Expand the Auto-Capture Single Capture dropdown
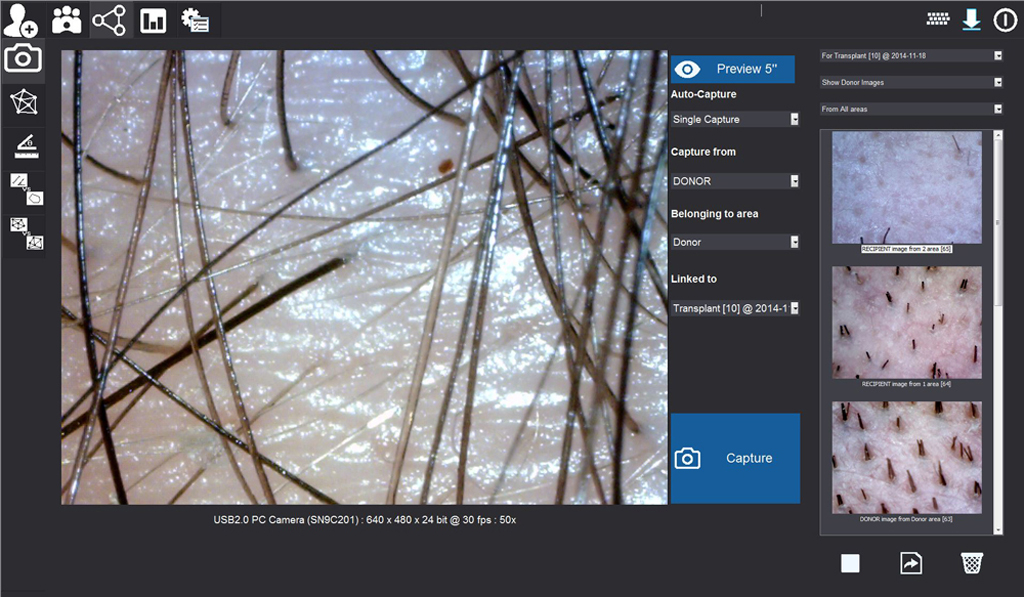This screenshot has width=1024, height=597. pos(735,119)
